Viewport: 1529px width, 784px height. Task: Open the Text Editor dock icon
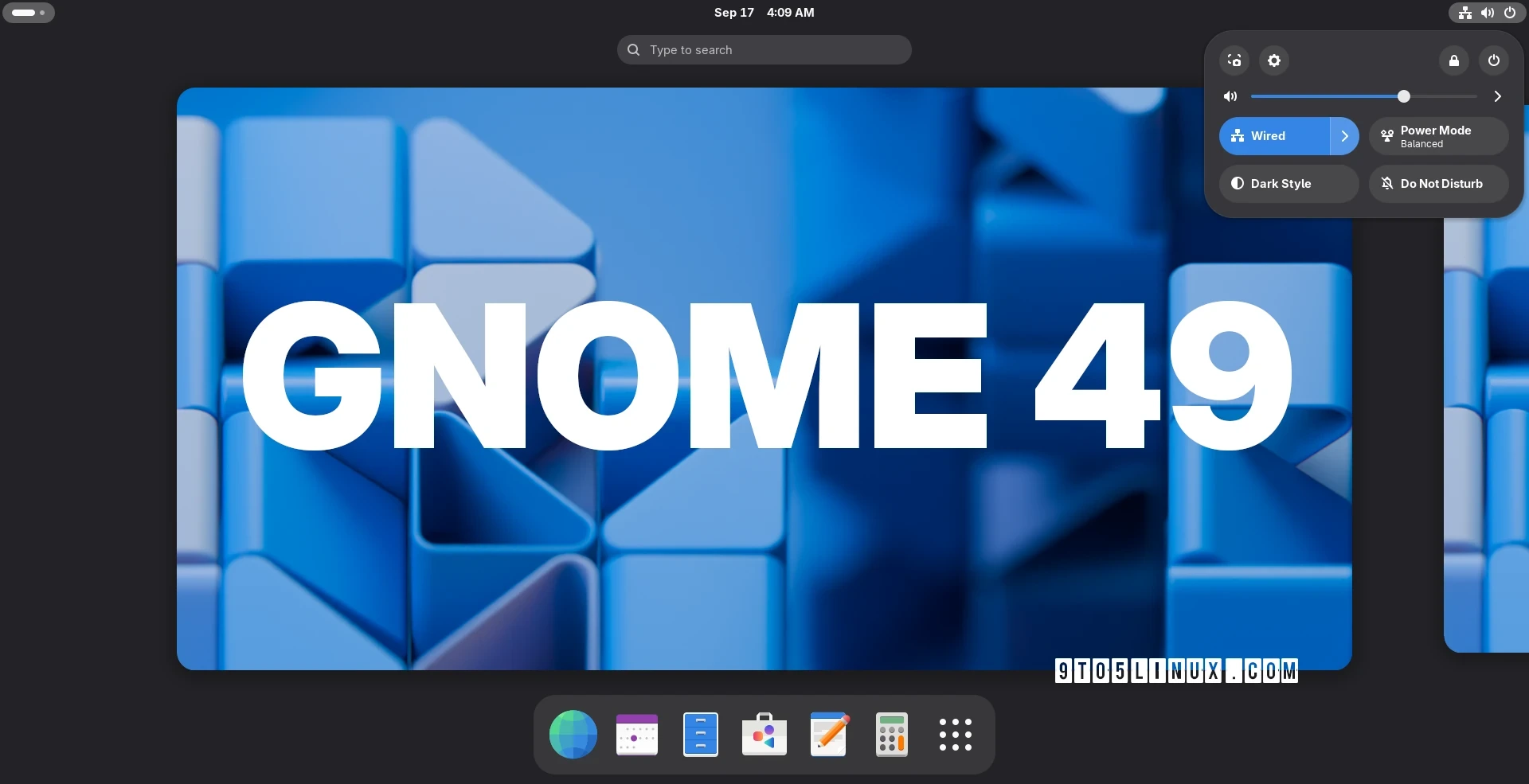(828, 735)
